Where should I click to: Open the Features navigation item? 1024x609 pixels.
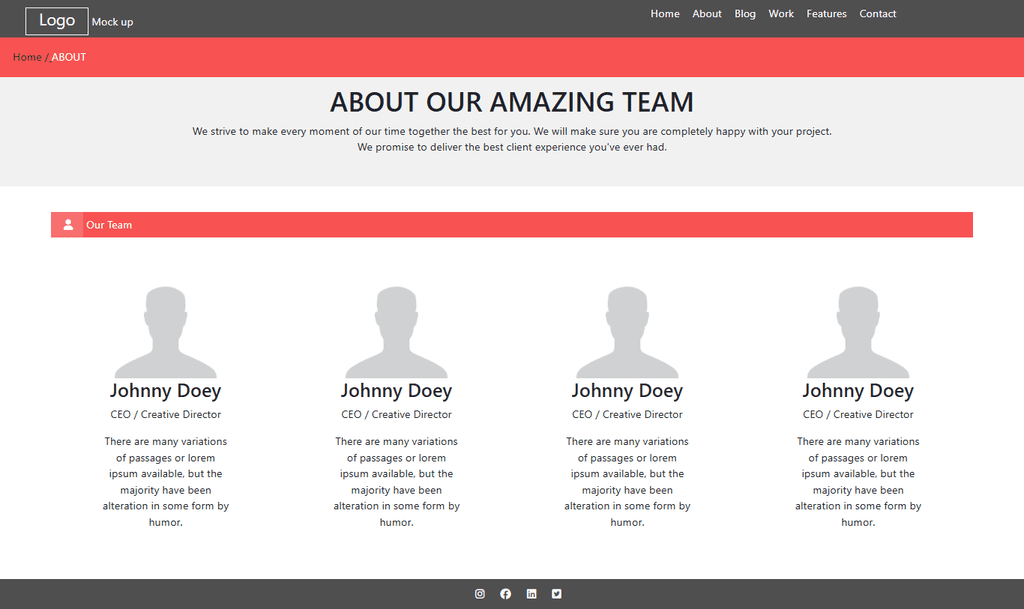point(826,14)
